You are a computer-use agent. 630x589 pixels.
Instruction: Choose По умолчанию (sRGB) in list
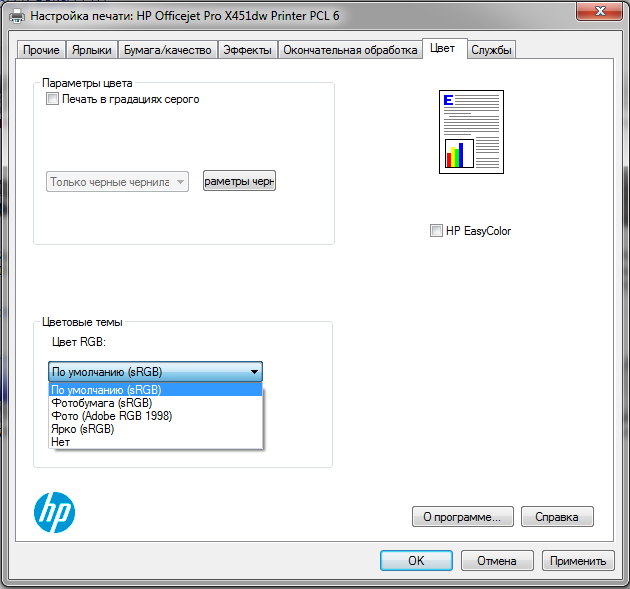(x=155, y=390)
